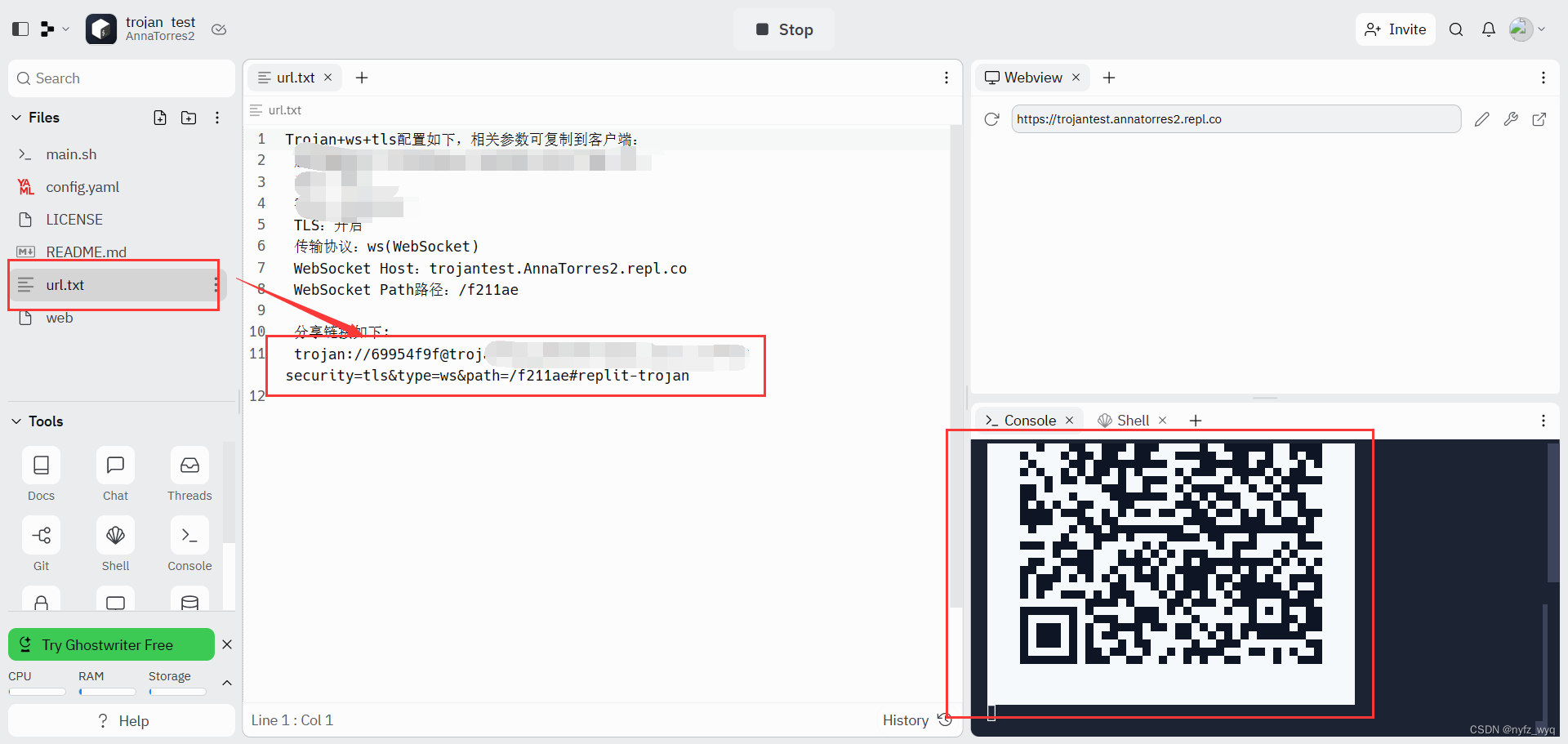The image size is (1568, 744).
Task: Open url.txt file row options menu
Action: click(216, 285)
